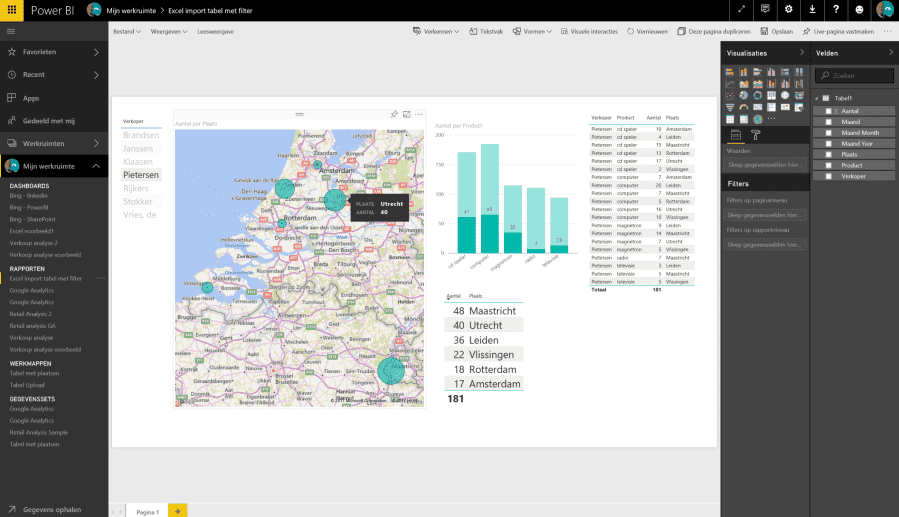Select the ArcGIS map visualization
This screenshot has height=517, width=899.
tap(757, 119)
